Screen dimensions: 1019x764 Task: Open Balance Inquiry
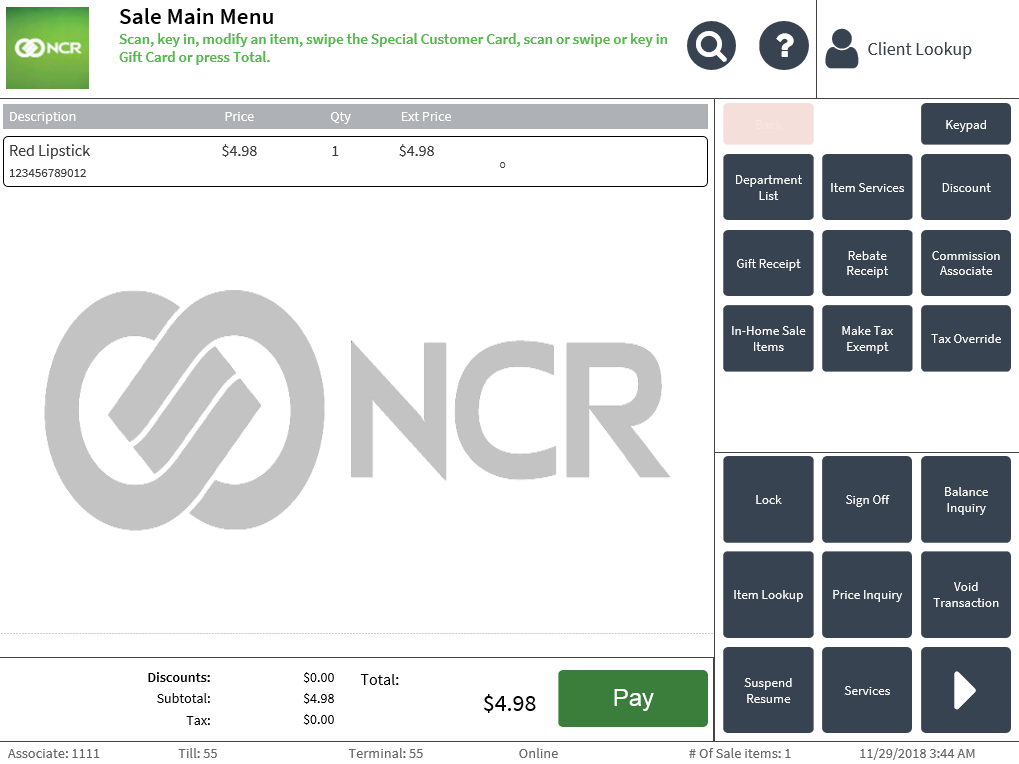tap(965, 500)
